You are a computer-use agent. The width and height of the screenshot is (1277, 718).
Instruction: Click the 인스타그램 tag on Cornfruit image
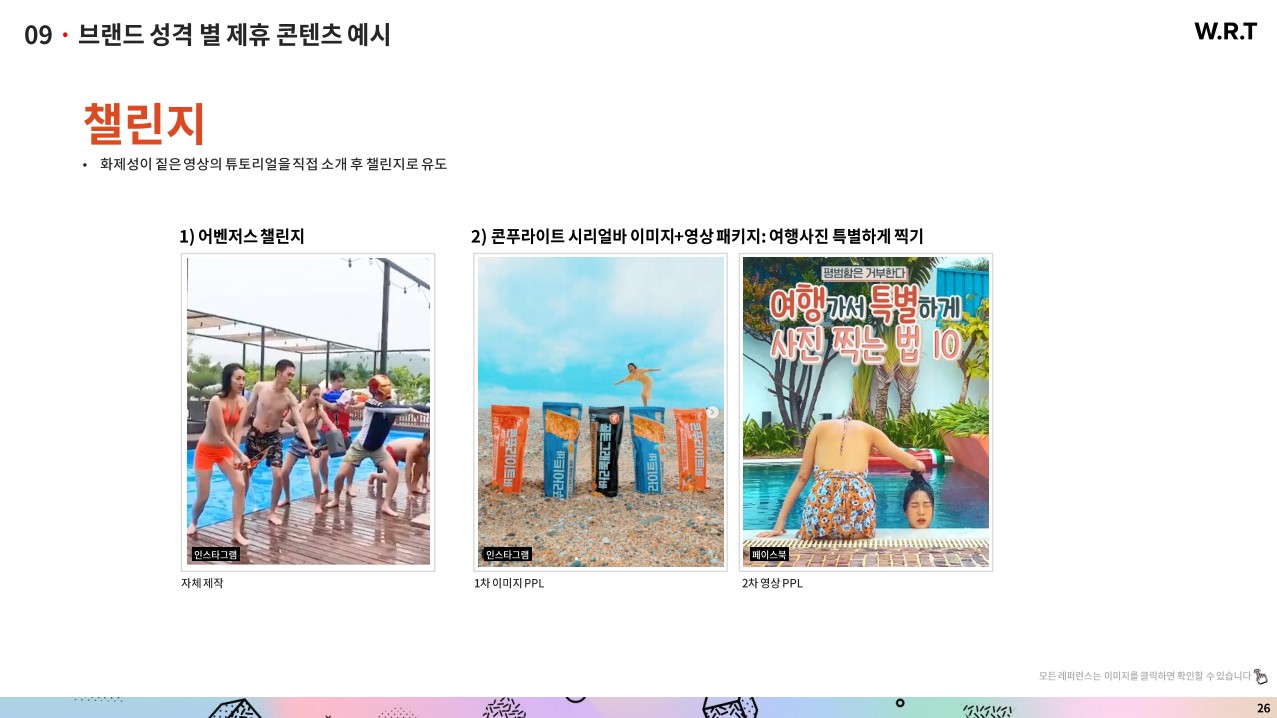coord(507,554)
